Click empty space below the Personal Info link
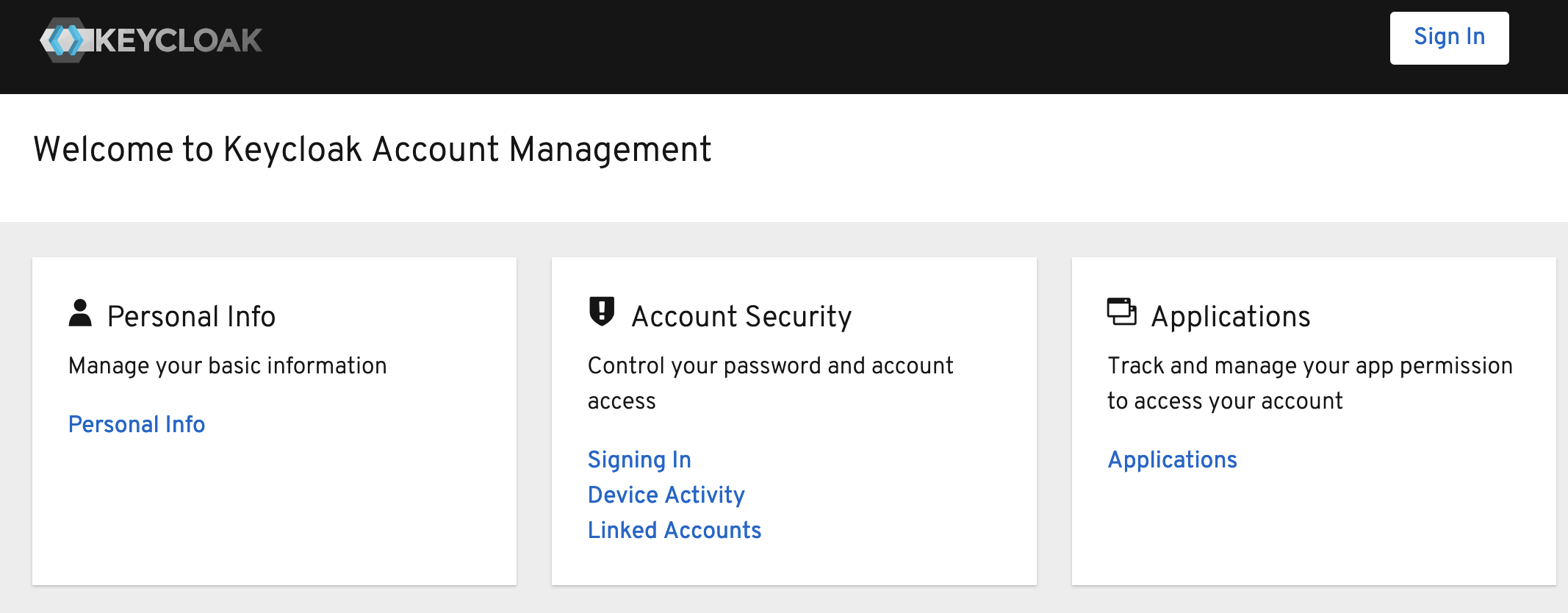This screenshot has height=613, width=1568. tap(273, 515)
